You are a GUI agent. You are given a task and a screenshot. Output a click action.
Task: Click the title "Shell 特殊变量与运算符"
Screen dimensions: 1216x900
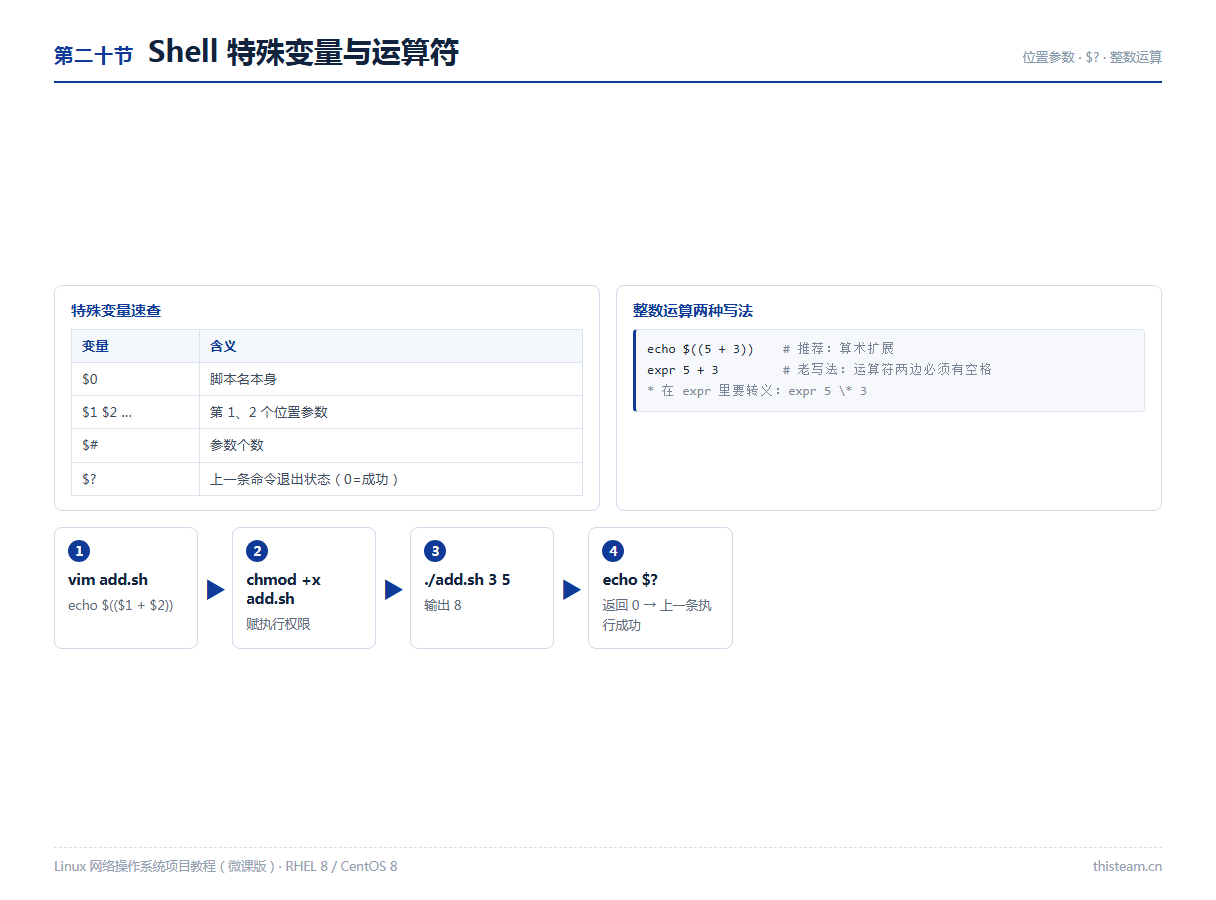coord(303,52)
